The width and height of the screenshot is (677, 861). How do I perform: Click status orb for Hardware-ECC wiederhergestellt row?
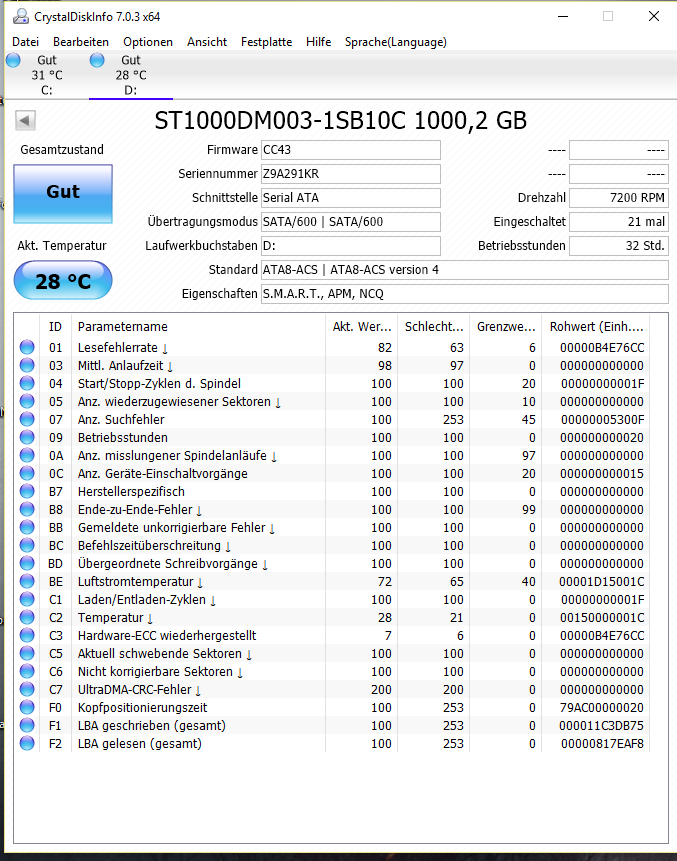coord(27,635)
